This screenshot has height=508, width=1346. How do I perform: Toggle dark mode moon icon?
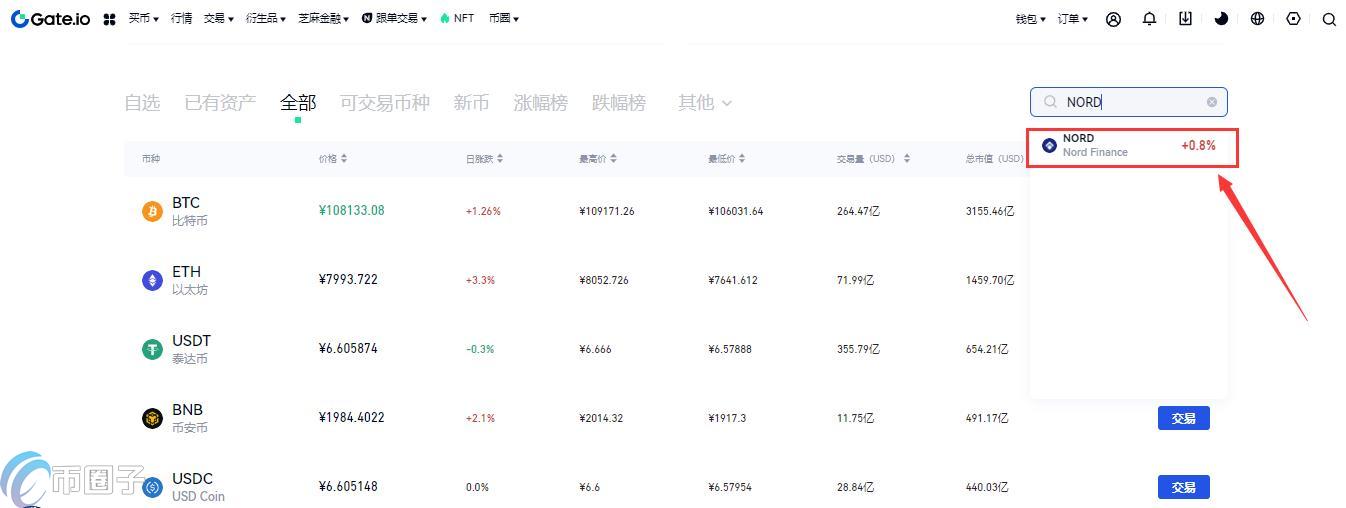(x=1221, y=18)
